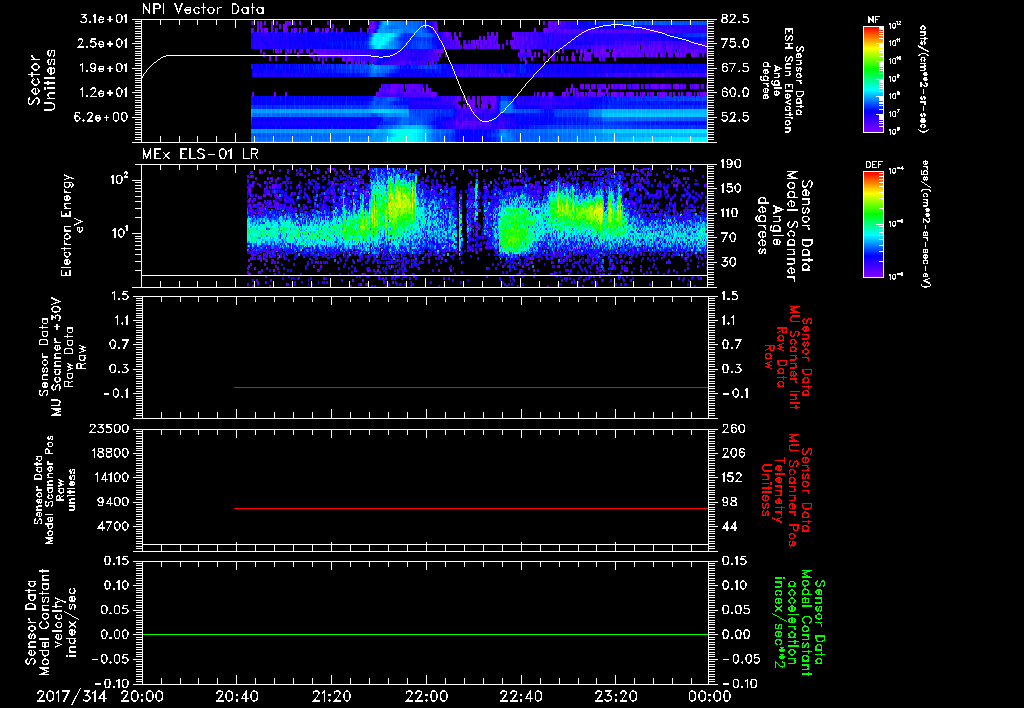Click the '150' scanner angle tick value

click(x=732, y=189)
